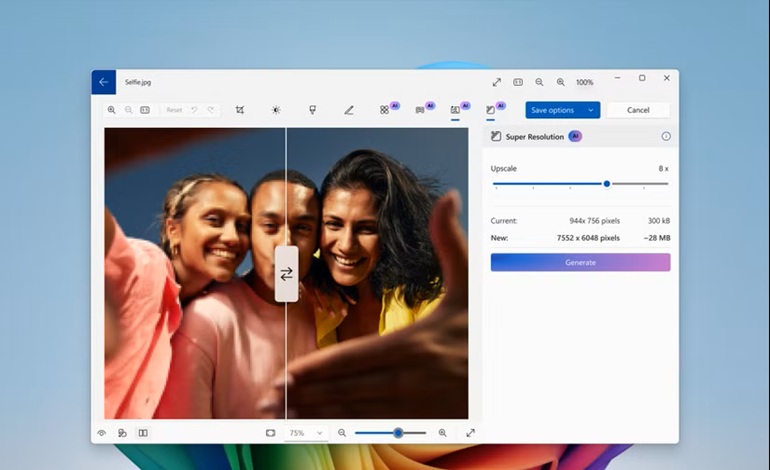This screenshot has width=770, height=470.
Task: Open the third AI image tool
Action: [455, 110]
